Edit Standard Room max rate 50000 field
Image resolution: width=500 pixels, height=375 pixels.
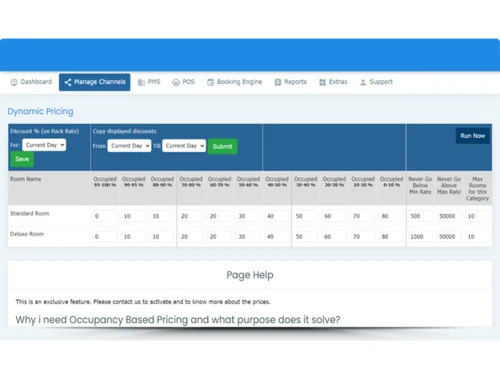coord(449,216)
